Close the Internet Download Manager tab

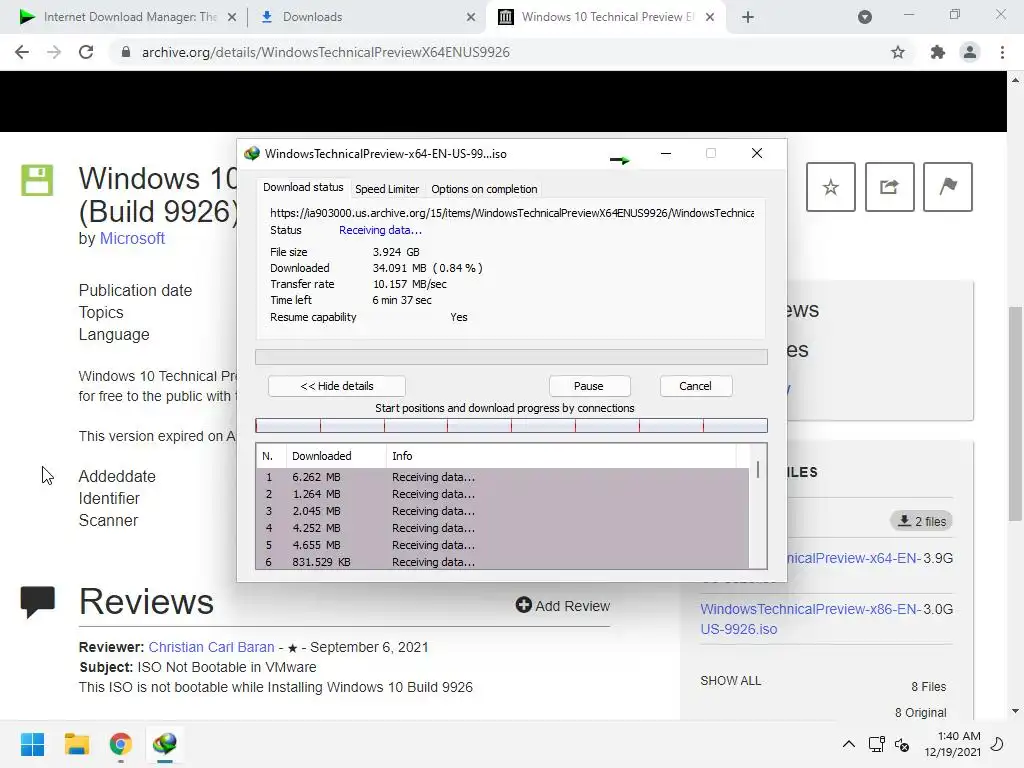click(232, 17)
